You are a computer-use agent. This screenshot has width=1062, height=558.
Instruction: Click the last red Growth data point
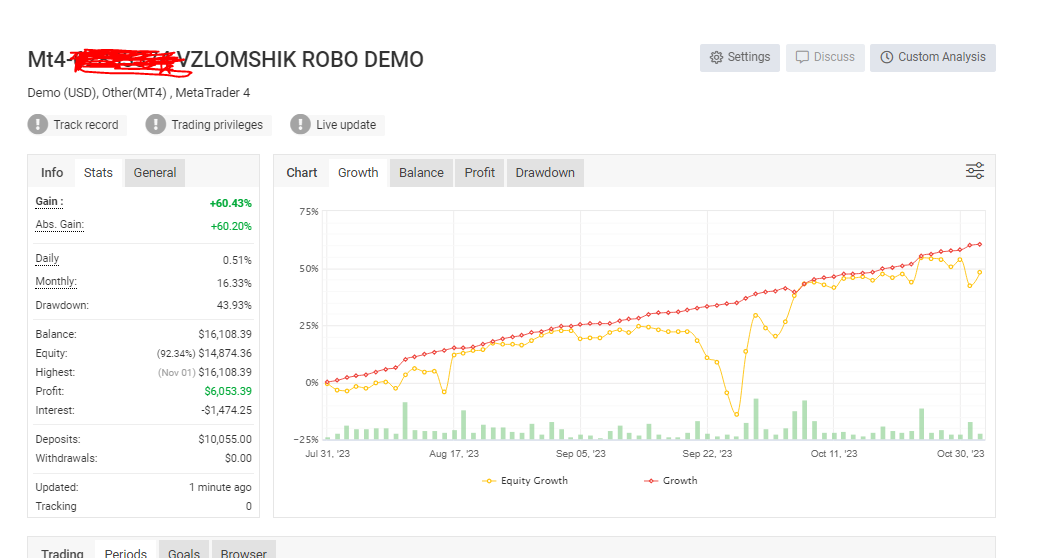(979, 244)
